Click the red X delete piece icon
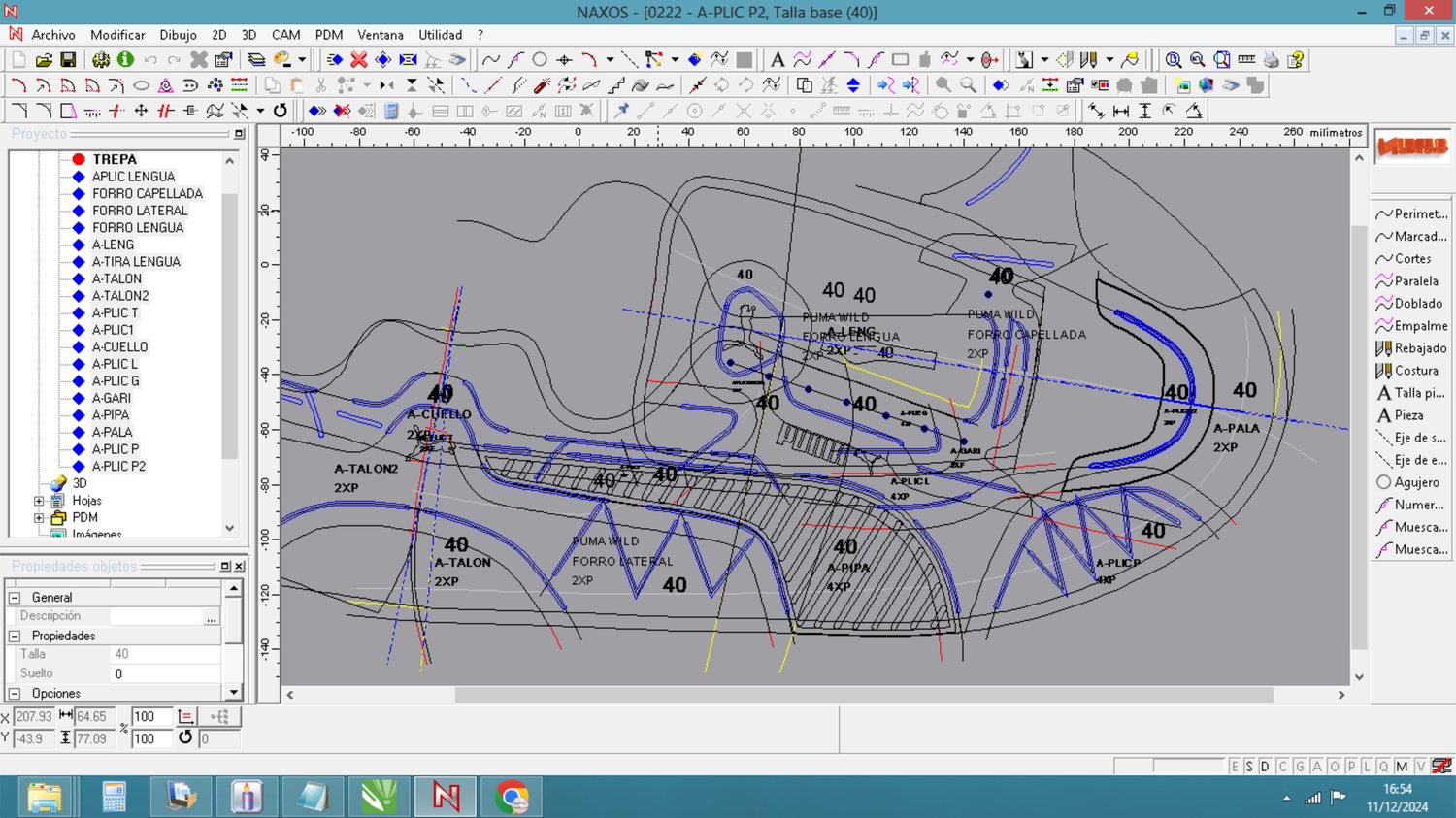The height and width of the screenshot is (818, 1456). point(358,60)
